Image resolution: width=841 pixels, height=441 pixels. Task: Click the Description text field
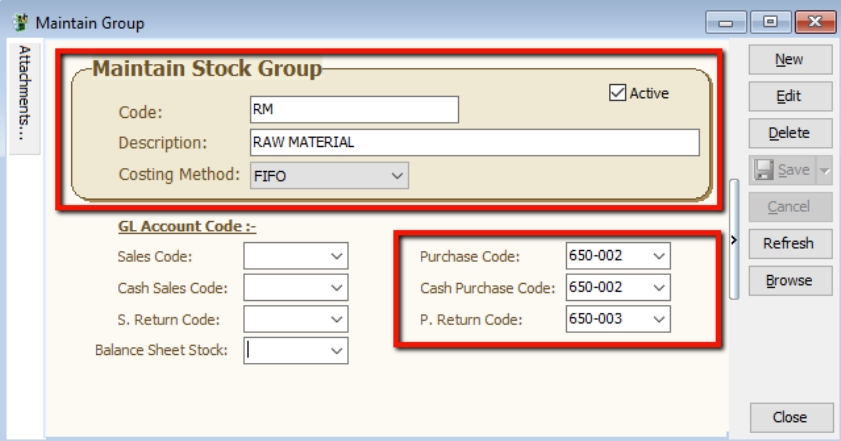474,142
